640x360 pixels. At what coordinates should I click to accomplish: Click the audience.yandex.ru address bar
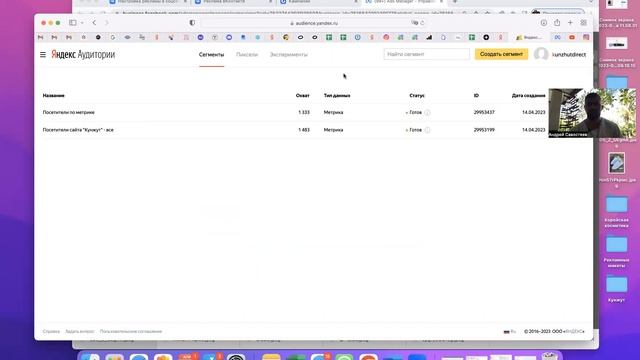coord(314,23)
